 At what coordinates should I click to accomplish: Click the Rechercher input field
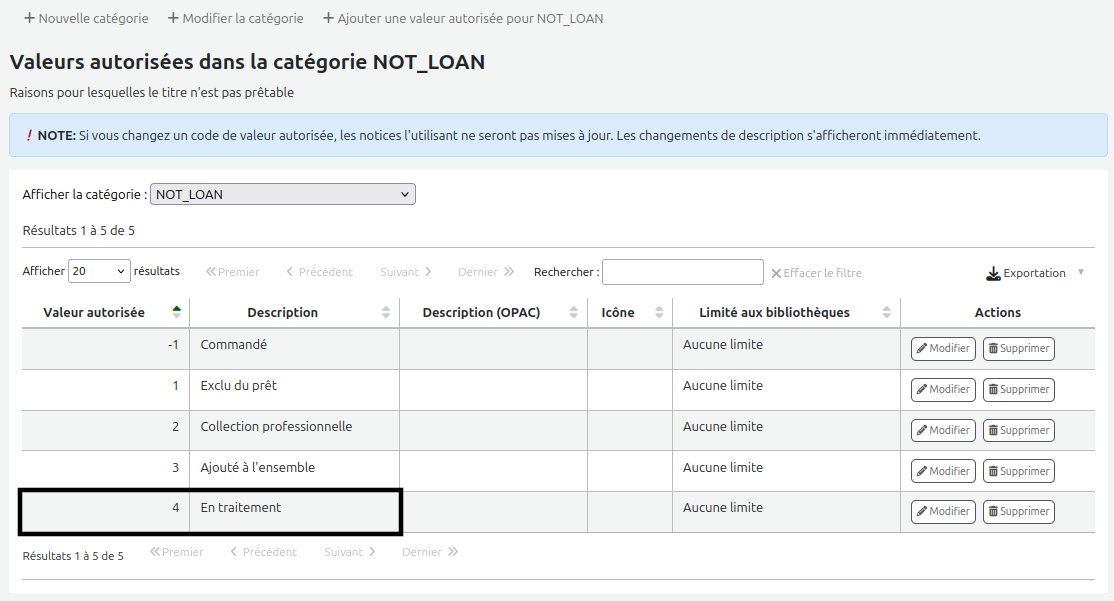683,272
